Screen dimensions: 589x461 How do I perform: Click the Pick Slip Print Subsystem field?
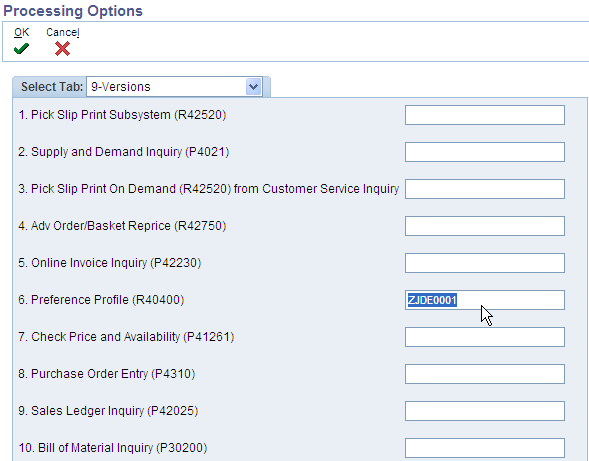(485, 115)
